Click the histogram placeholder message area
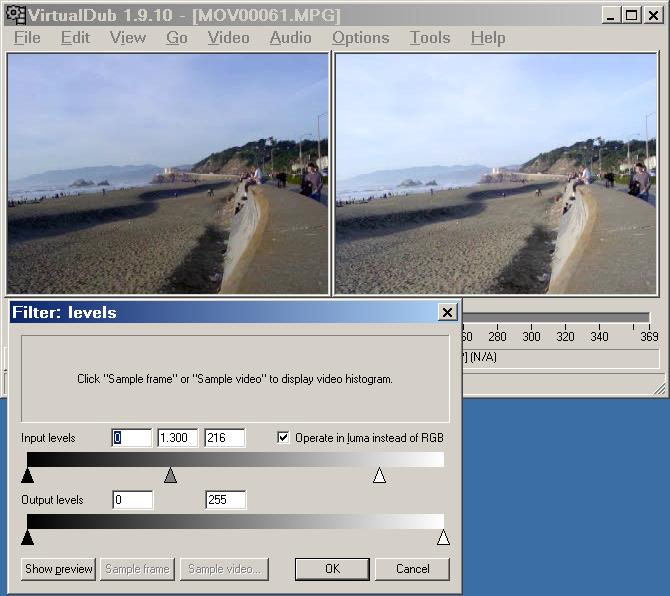Viewport: 670px width, 596px height. [x=235, y=379]
